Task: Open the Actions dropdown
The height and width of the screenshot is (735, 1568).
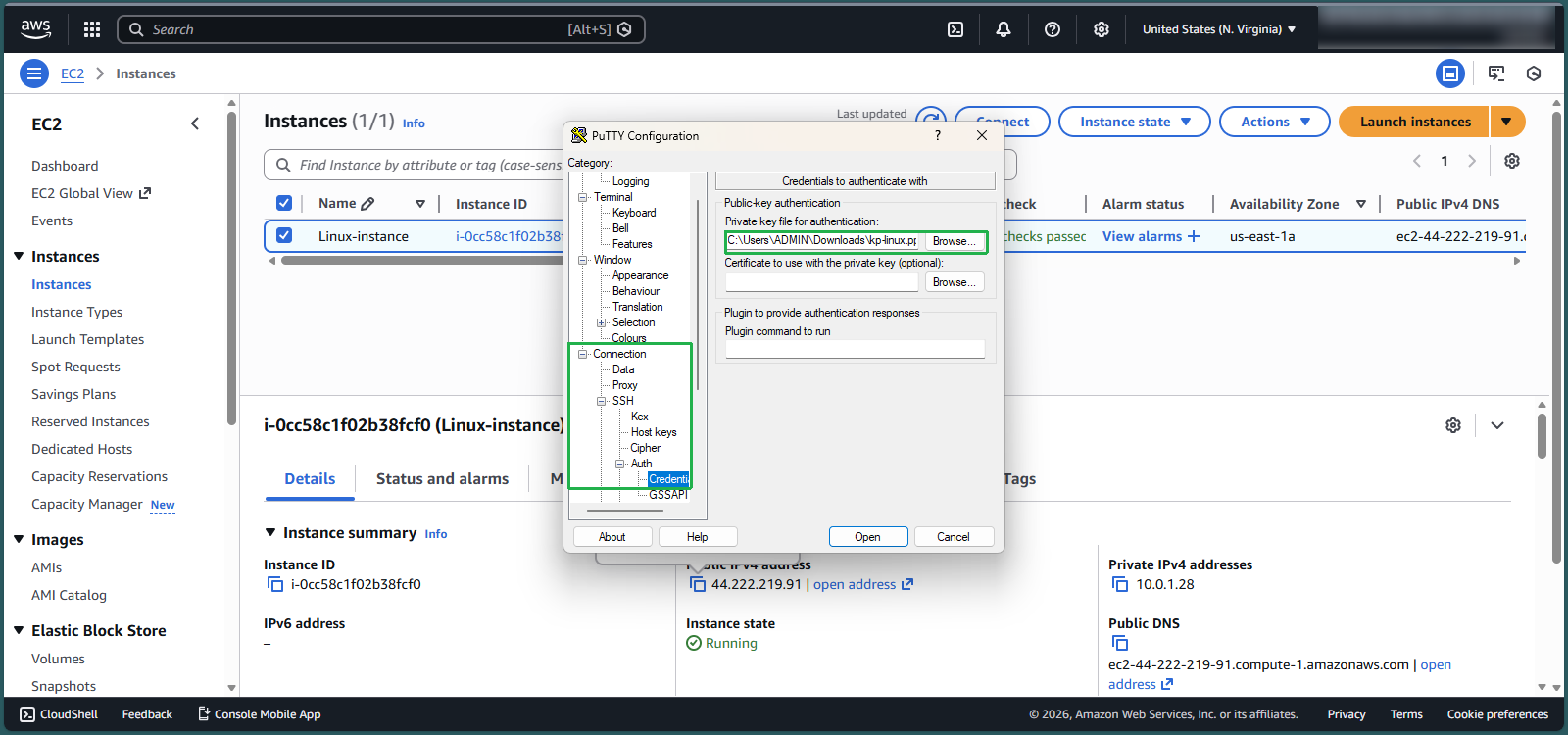Action: [1275, 122]
